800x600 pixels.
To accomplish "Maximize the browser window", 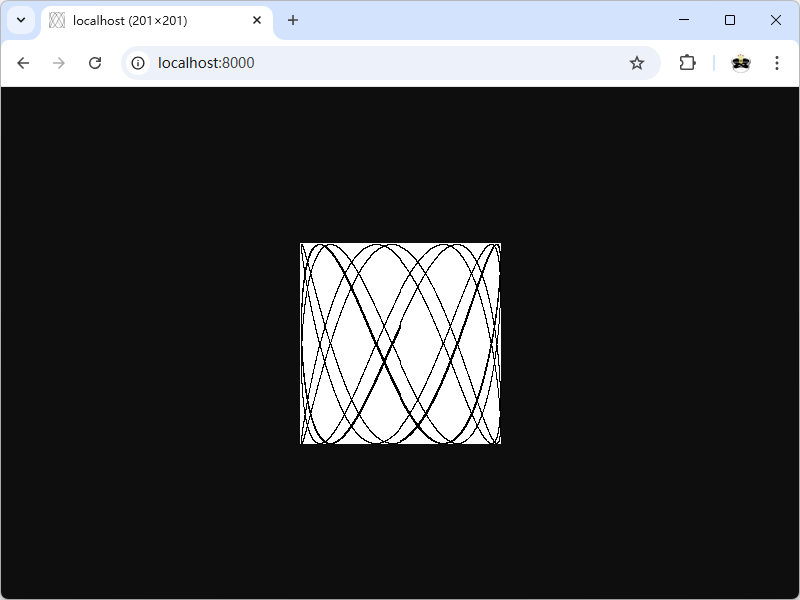I will (x=730, y=20).
